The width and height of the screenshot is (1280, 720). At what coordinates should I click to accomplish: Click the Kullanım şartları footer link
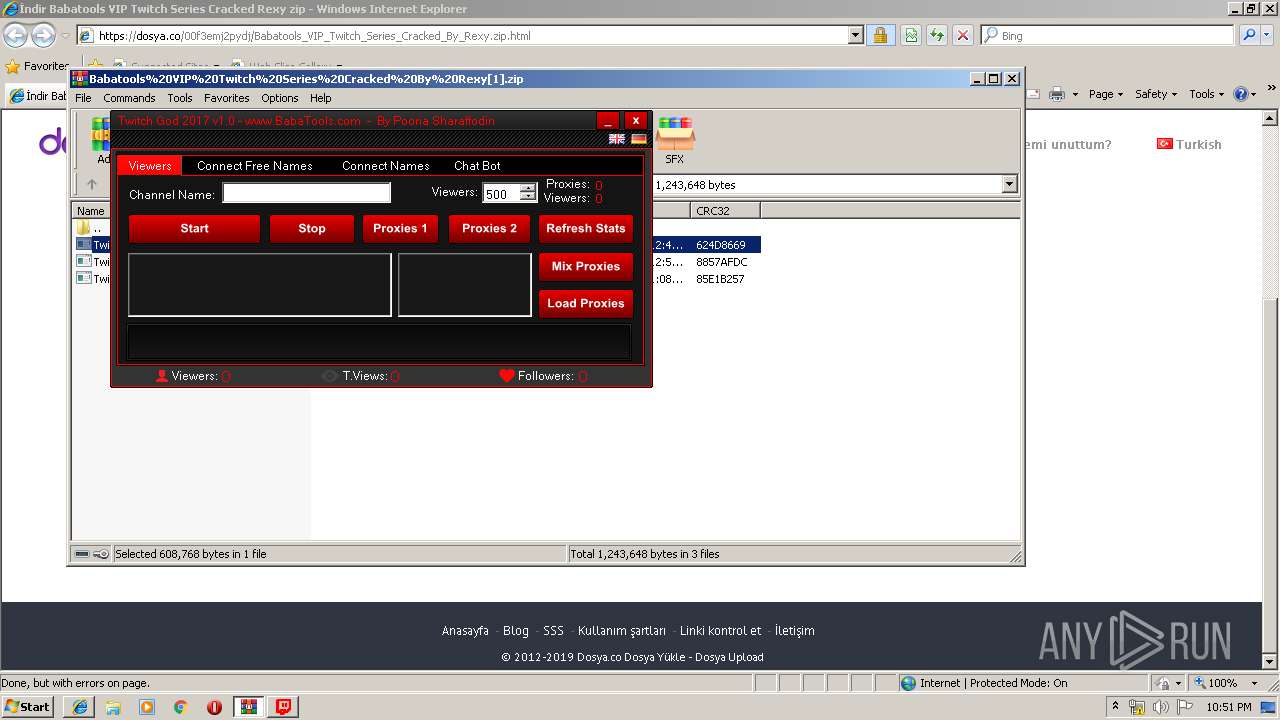point(622,631)
